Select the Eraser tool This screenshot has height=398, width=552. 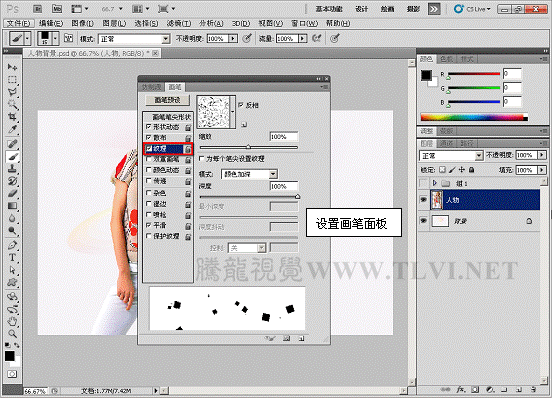[12, 193]
